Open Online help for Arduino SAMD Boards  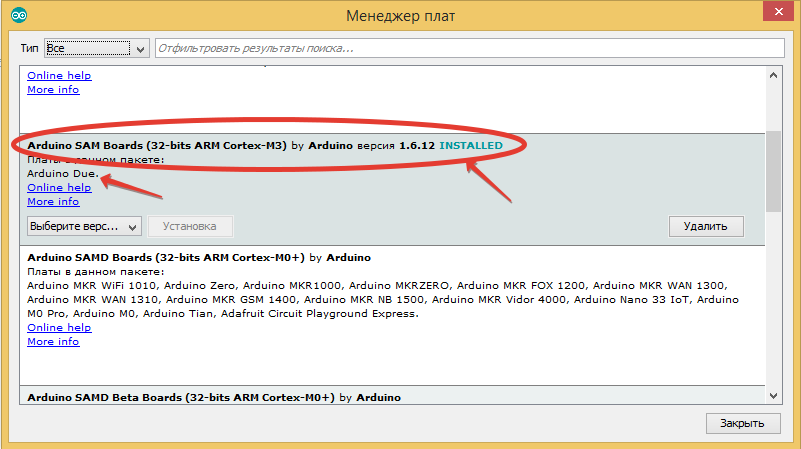(59, 328)
